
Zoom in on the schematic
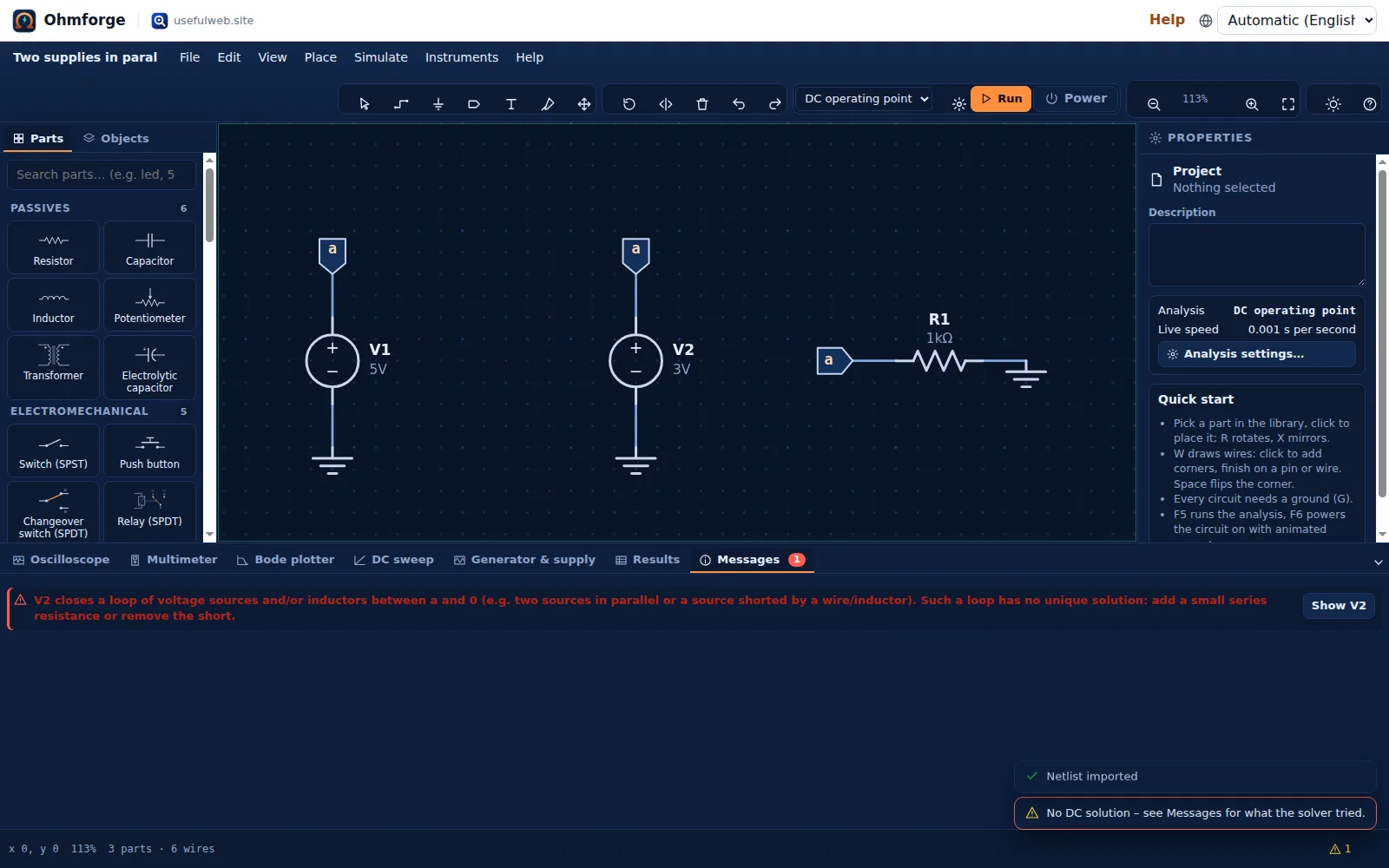[1252, 104]
